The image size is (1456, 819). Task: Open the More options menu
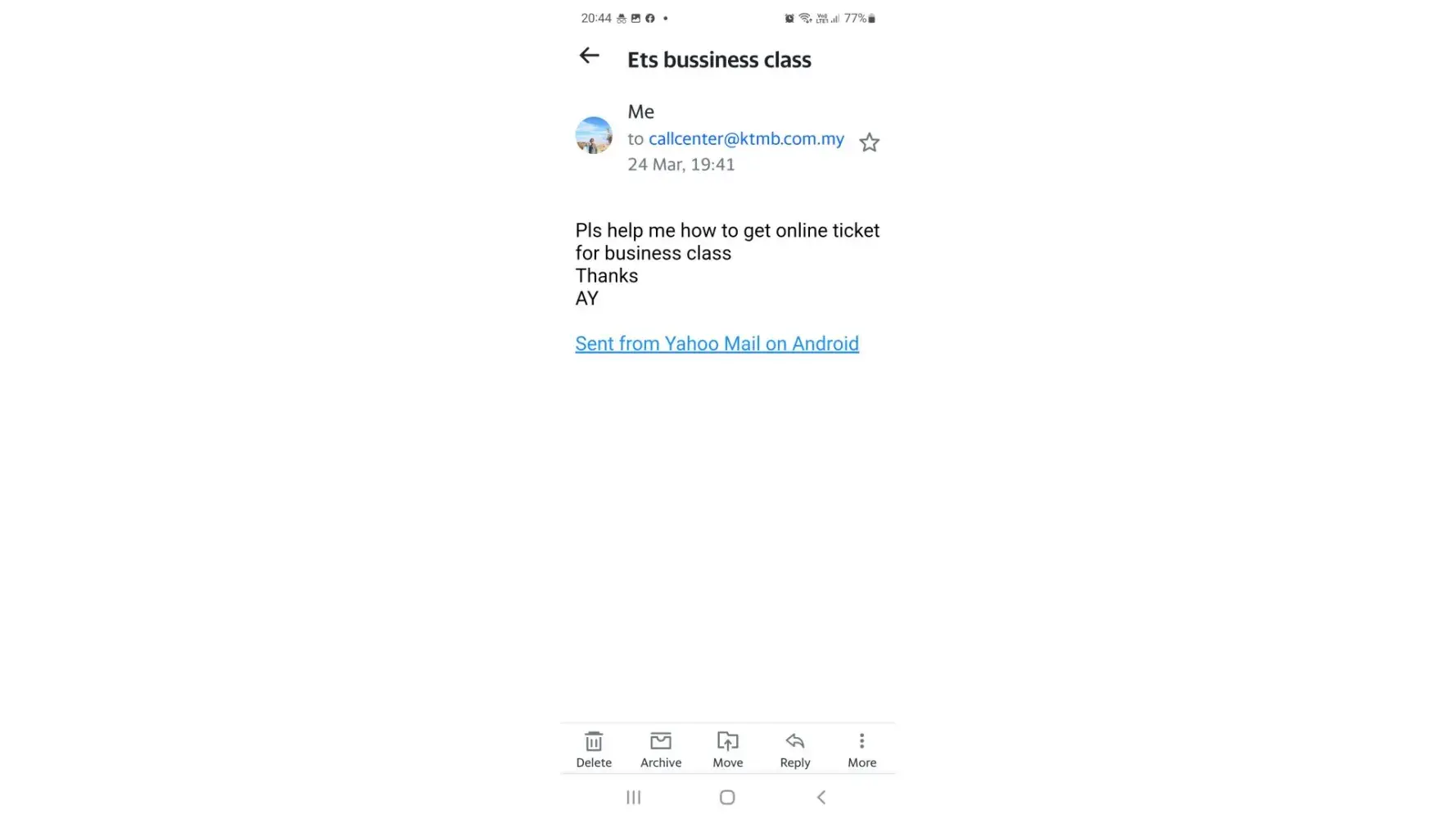(x=861, y=749)
